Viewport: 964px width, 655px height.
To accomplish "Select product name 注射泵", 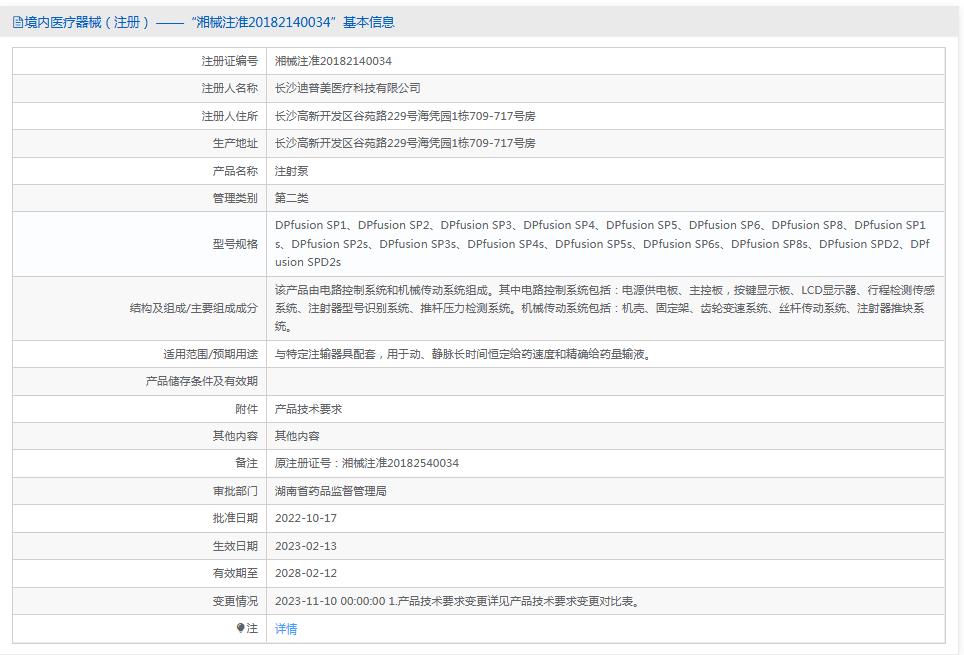I will (291, 171).
